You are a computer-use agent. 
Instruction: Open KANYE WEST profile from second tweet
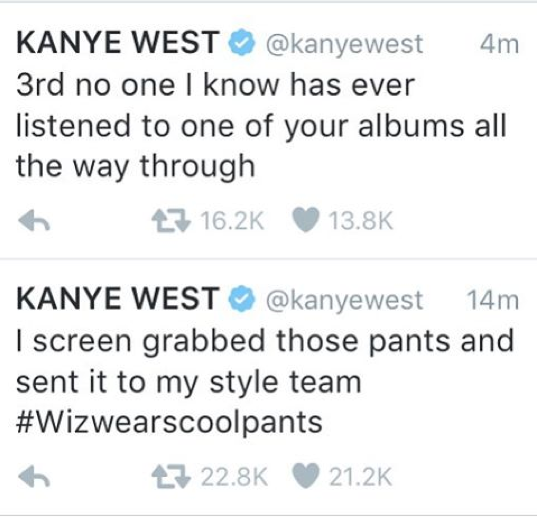[x=118, y=298]
